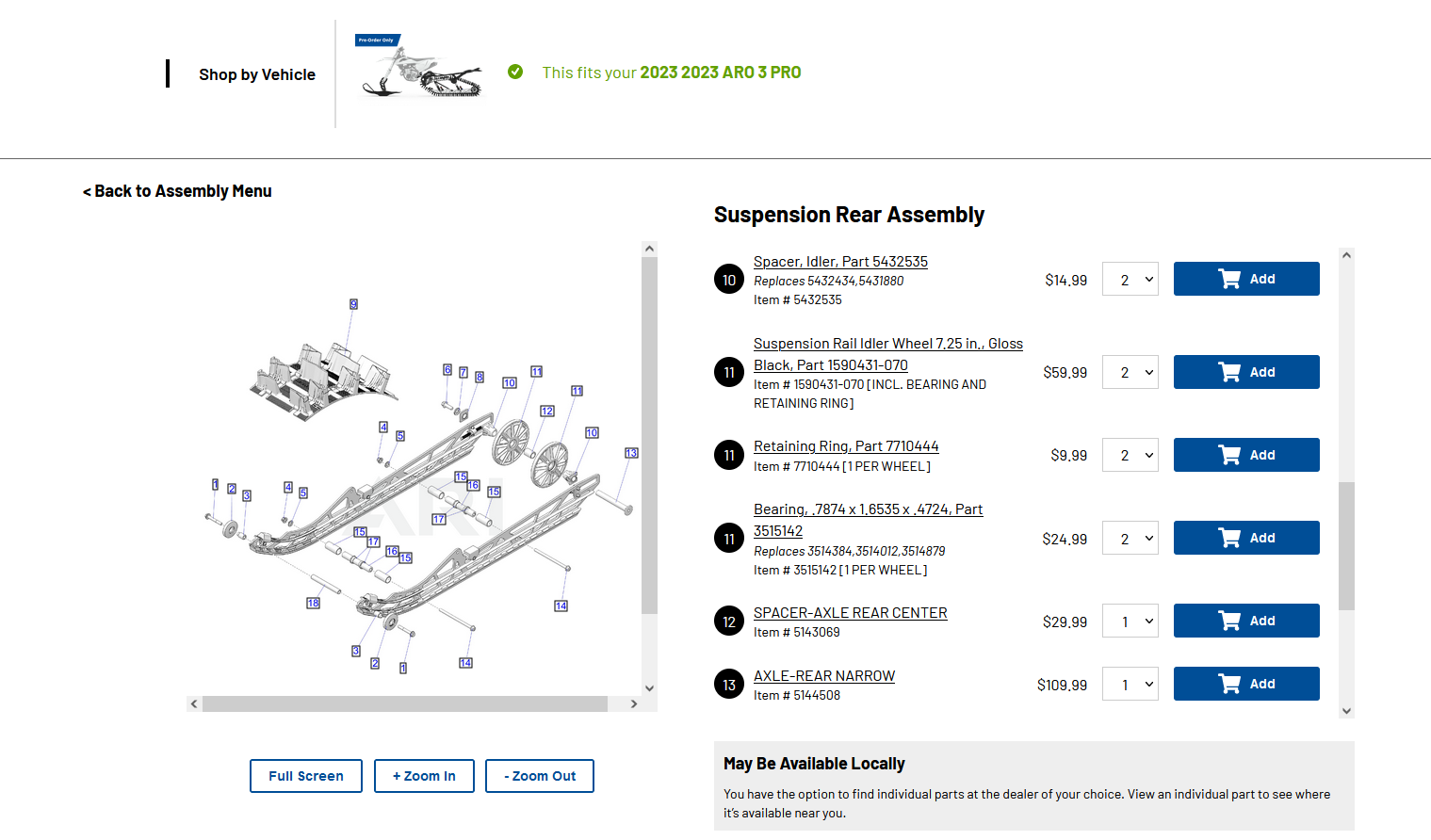Add Retaining Ring 7710444 to cart
Viewport: 1431px width, 840px height.
1245,455
